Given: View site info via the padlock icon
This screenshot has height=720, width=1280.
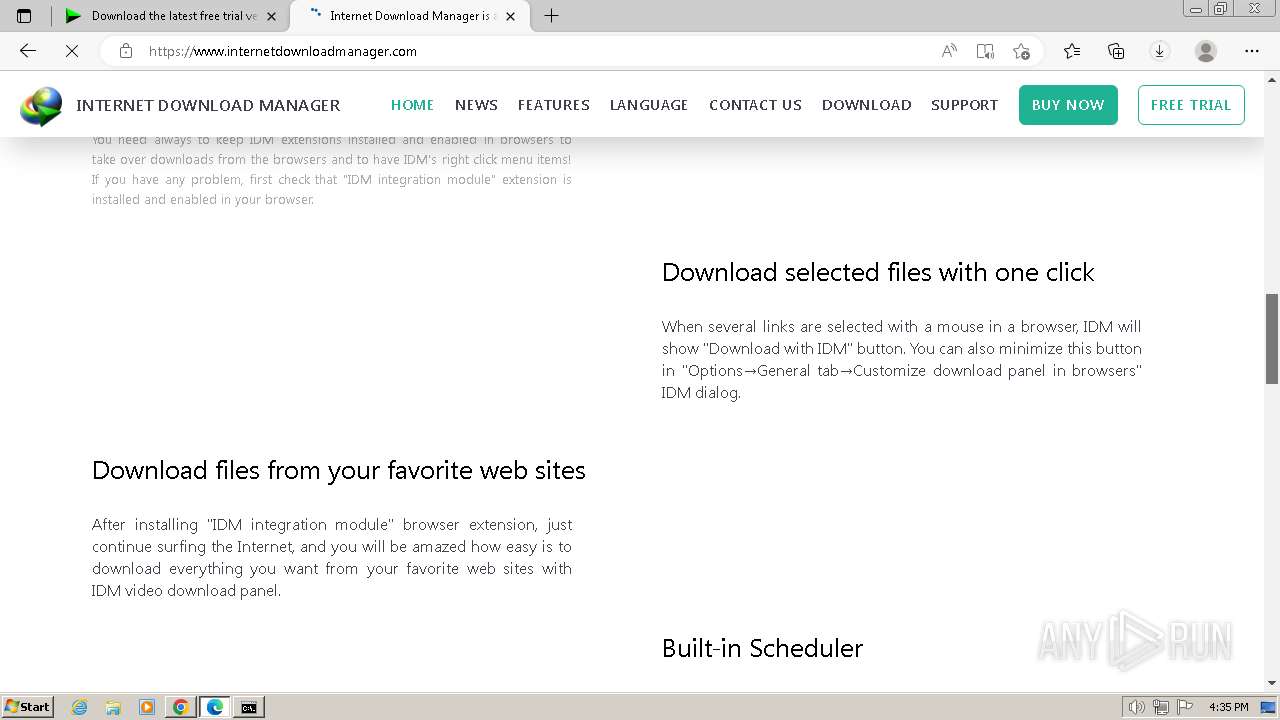Looking at the screenshot, I should click(126, 51).
